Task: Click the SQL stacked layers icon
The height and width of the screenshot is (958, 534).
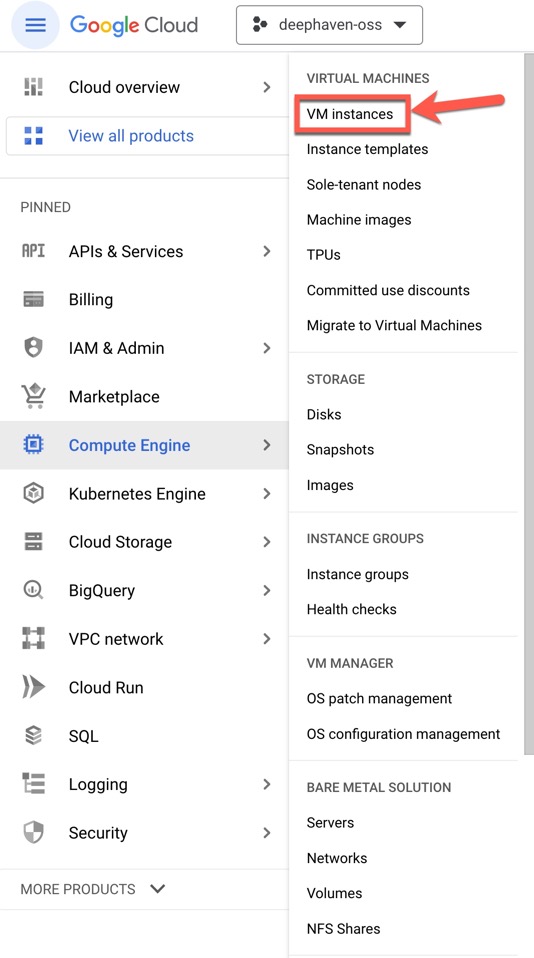Action: [x=34, y=736]
